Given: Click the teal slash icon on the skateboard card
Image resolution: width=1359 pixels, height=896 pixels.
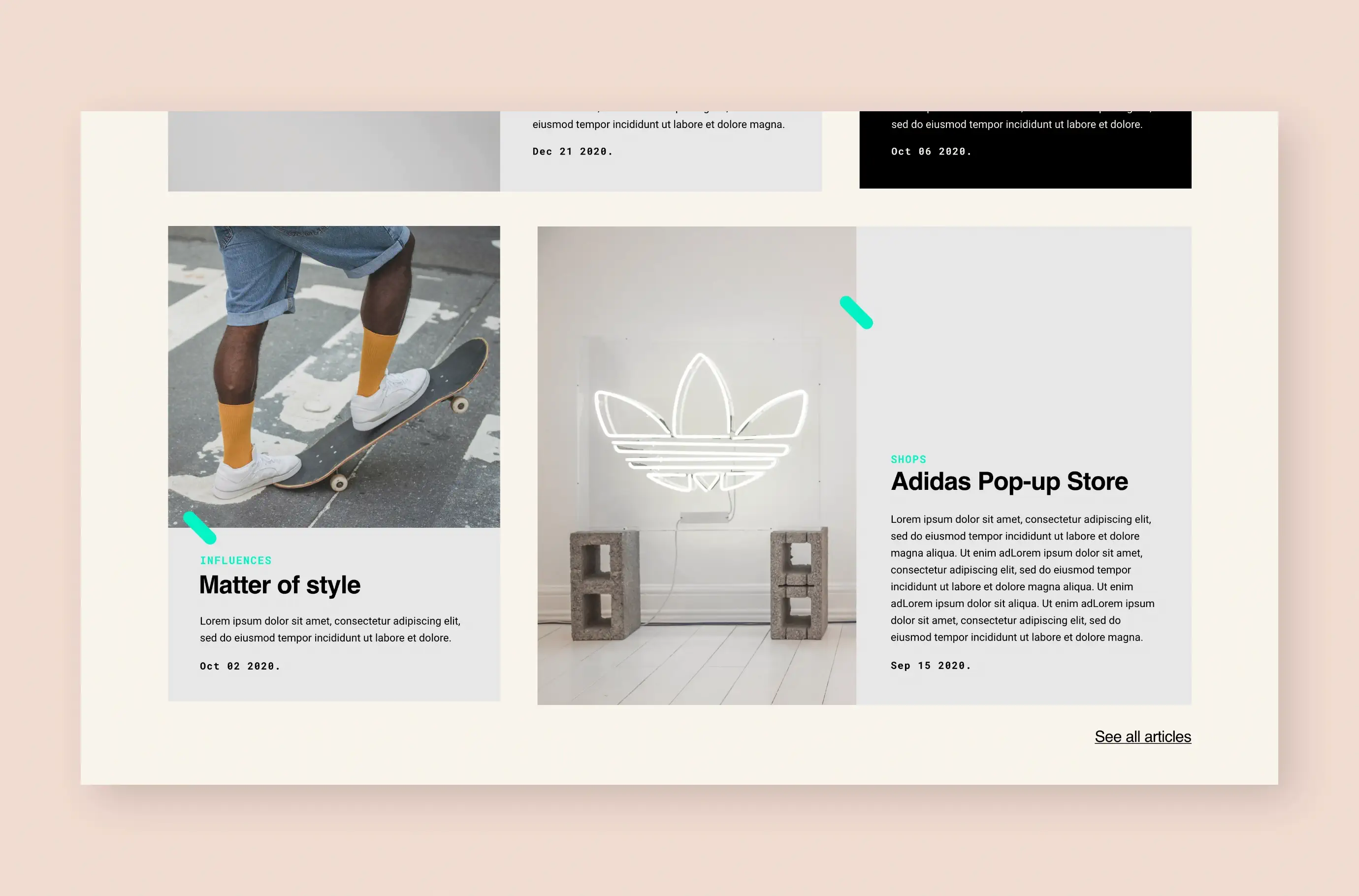Looking at the screenshot, I should [199, 527].
